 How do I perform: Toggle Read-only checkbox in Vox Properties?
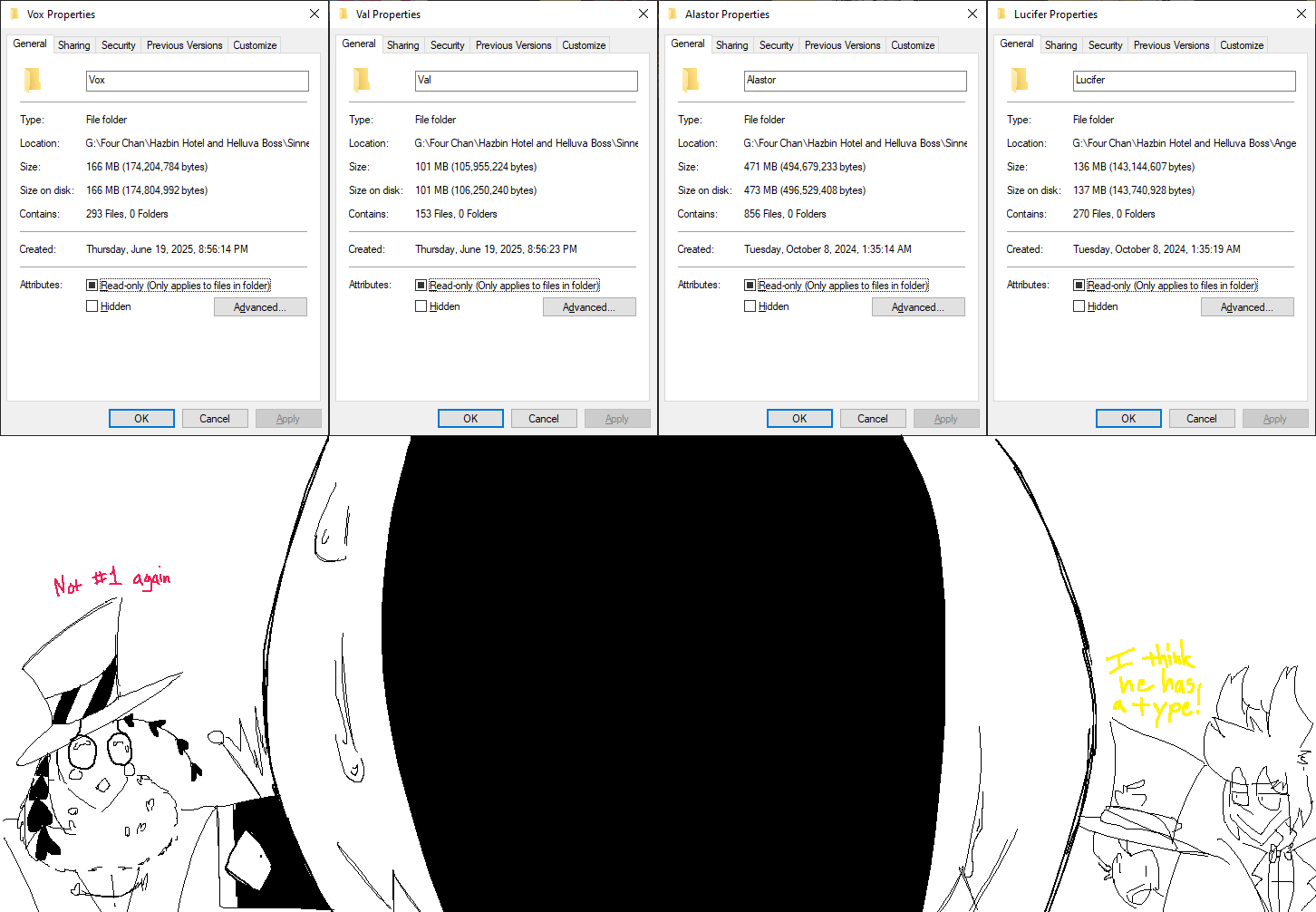tap(92, 285)
